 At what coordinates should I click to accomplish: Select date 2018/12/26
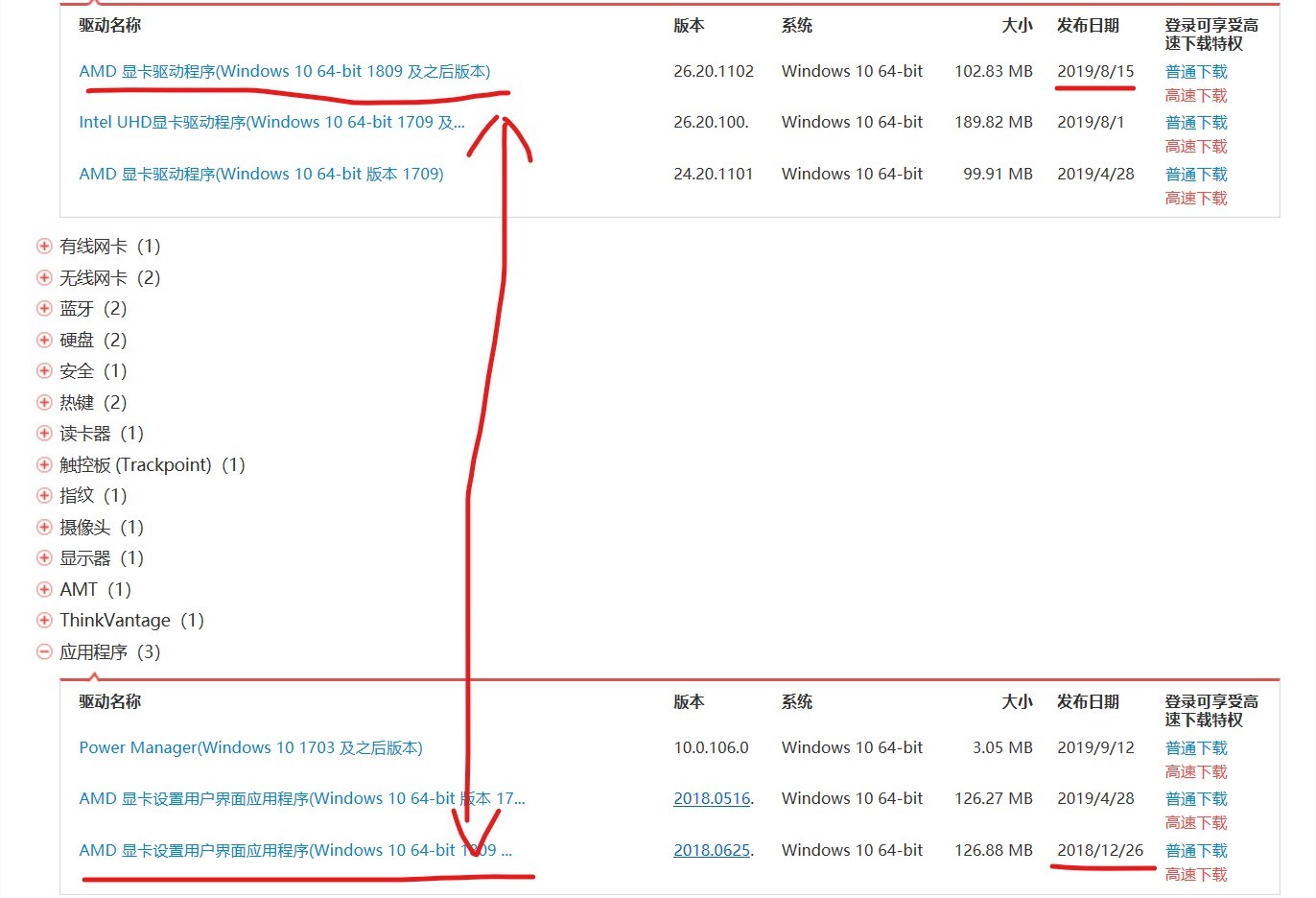tap(1100, 850)
